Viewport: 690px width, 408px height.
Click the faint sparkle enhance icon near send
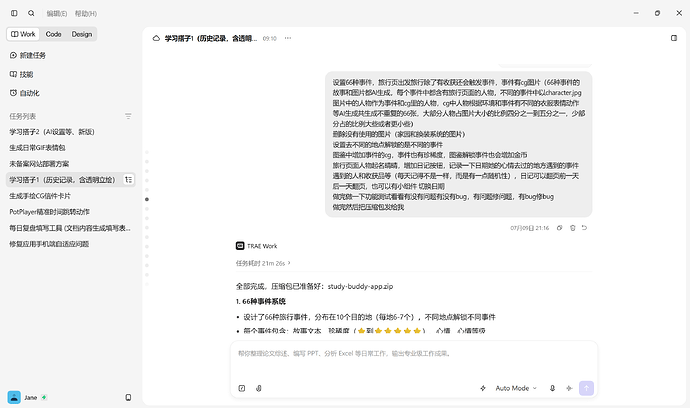click(569, 388)
